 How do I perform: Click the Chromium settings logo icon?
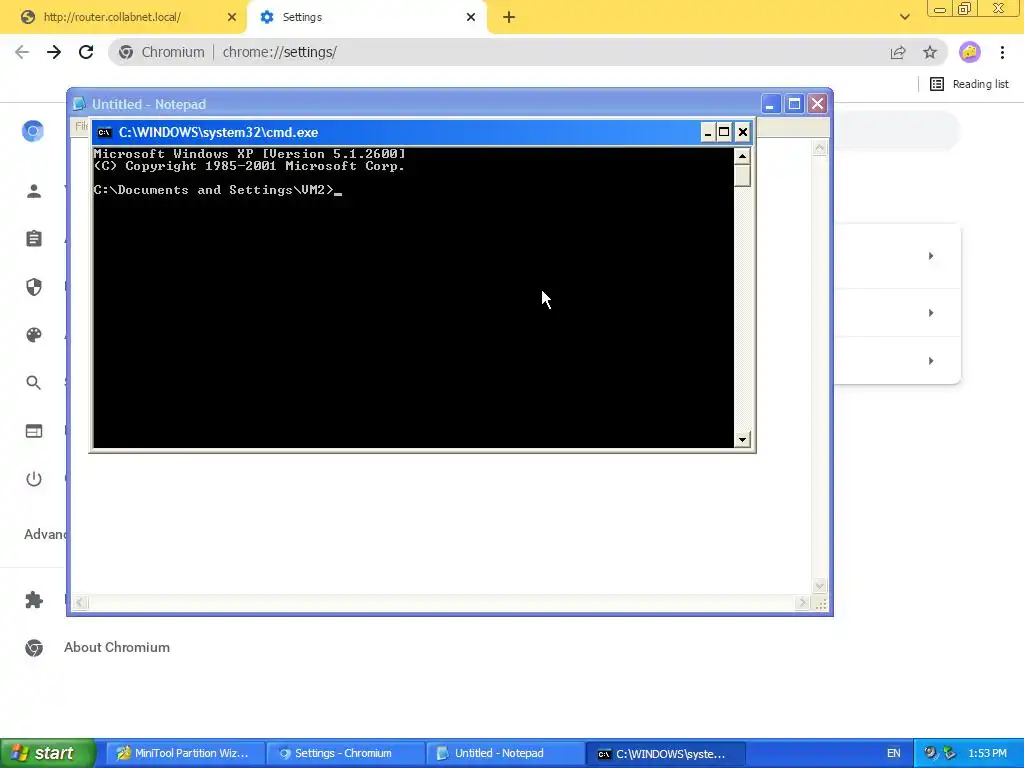(33, 131)
